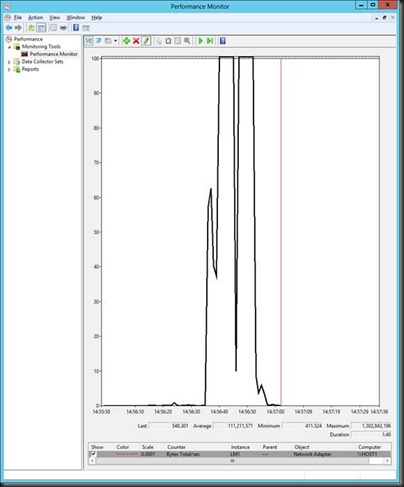The width and height of the screenshot is (404, 487).
Task: Click the Properties sheet icon in MMC toolbar
Action: 53,28
